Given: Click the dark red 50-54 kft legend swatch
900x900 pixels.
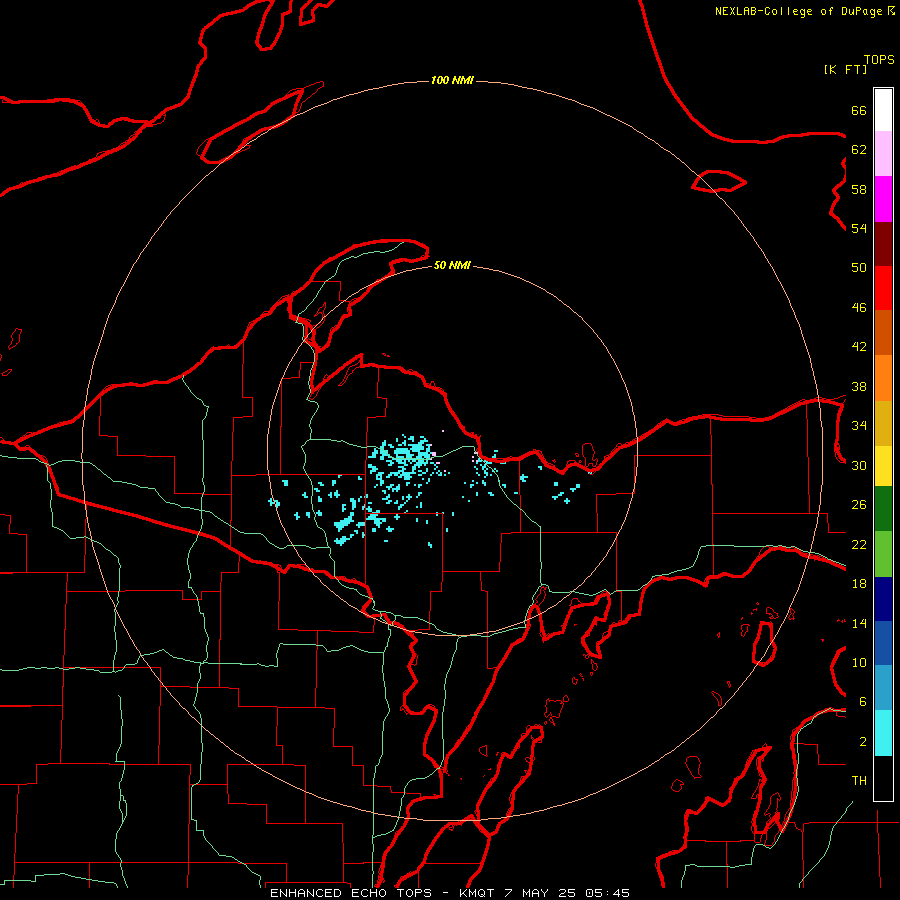Looking at the screenshot, I should pyautogui.click(x=883, y=245).
